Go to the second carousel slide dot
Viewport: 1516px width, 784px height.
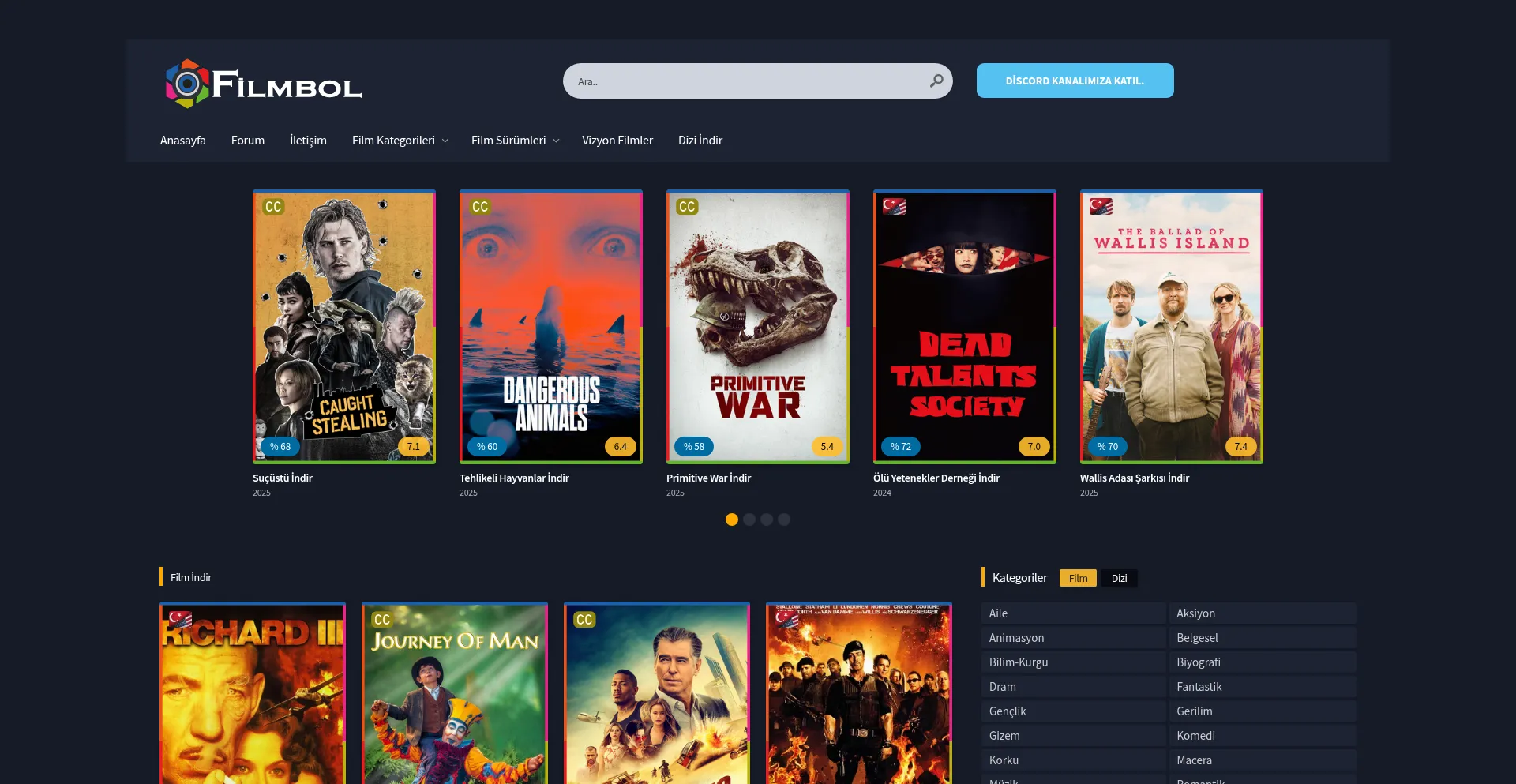tap(749, 520)
